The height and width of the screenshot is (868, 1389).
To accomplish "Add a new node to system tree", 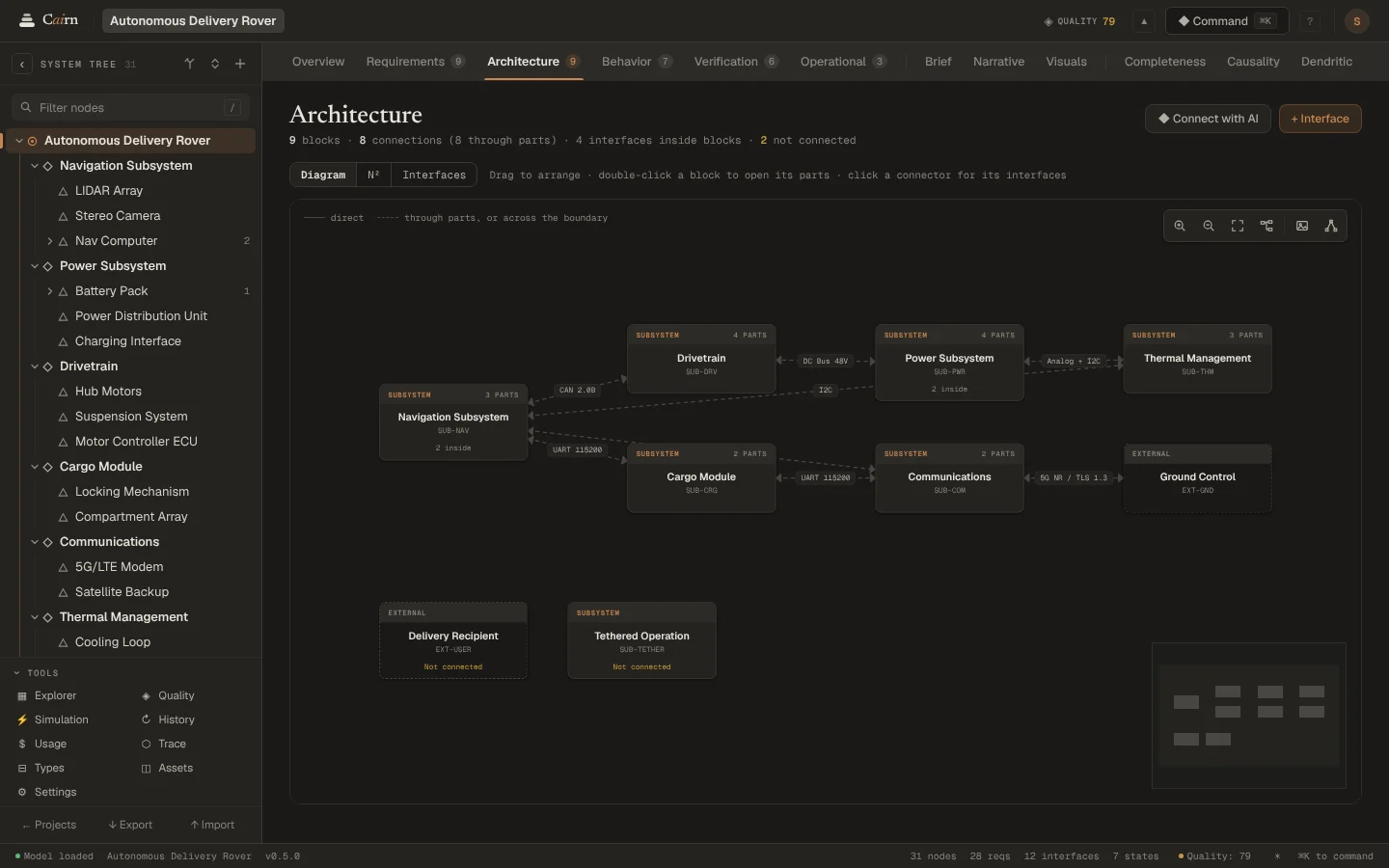I will (240, 64).
